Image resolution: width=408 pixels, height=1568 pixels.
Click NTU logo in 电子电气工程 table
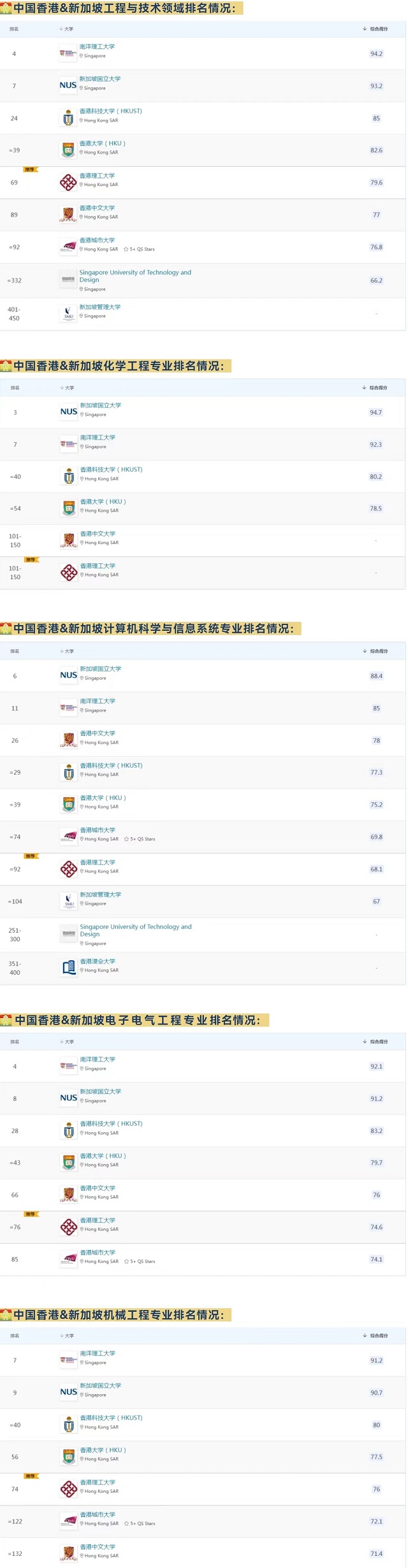point(69,1066)
